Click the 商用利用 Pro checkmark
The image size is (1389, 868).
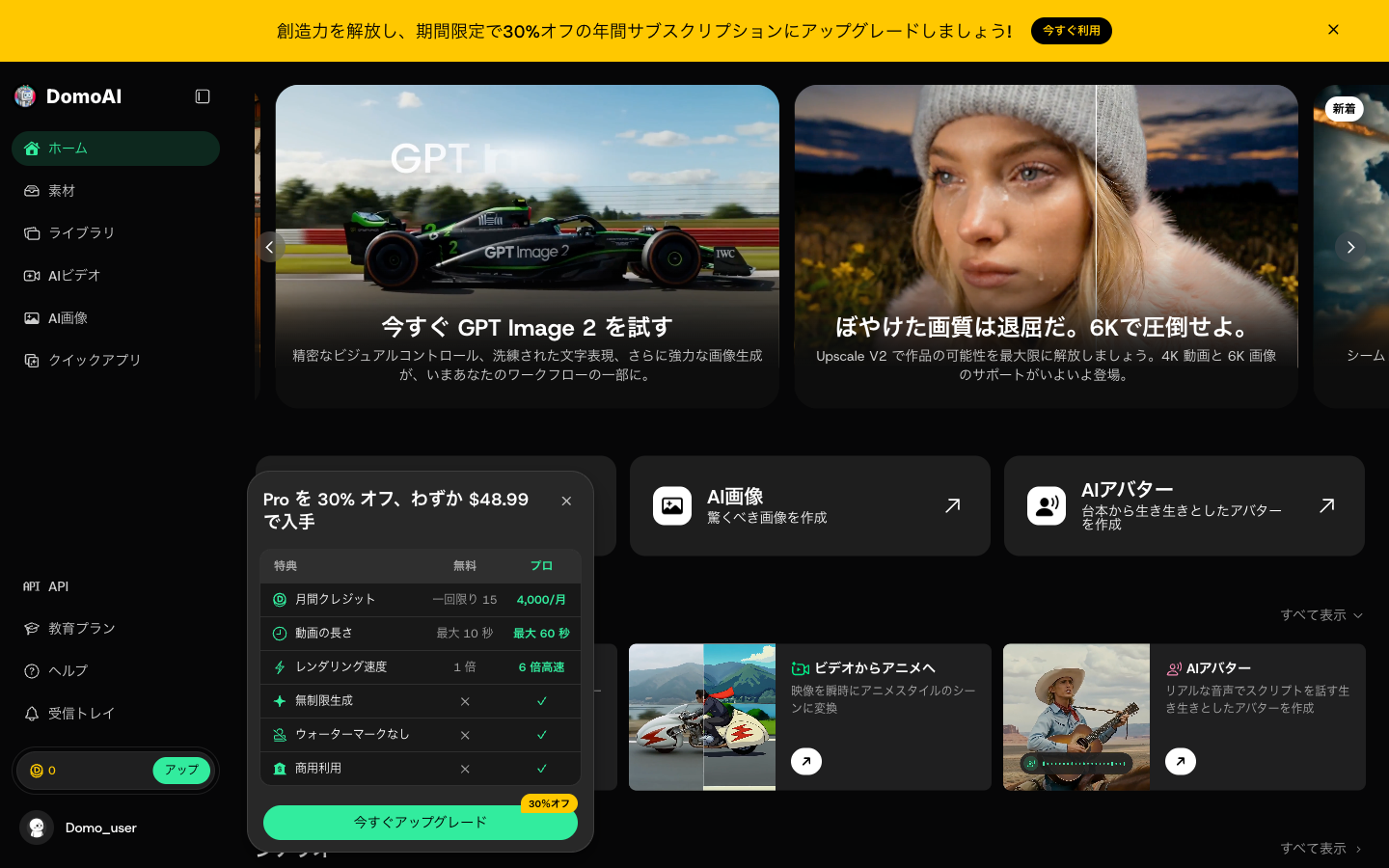point(541,769)
